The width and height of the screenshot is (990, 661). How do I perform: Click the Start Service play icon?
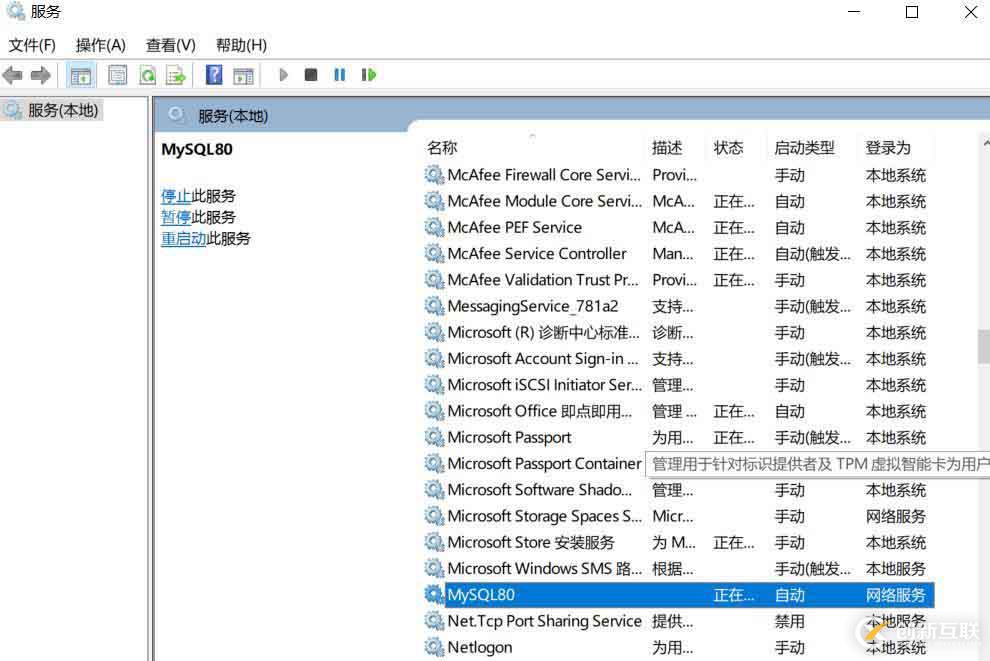tap(283, 75)
